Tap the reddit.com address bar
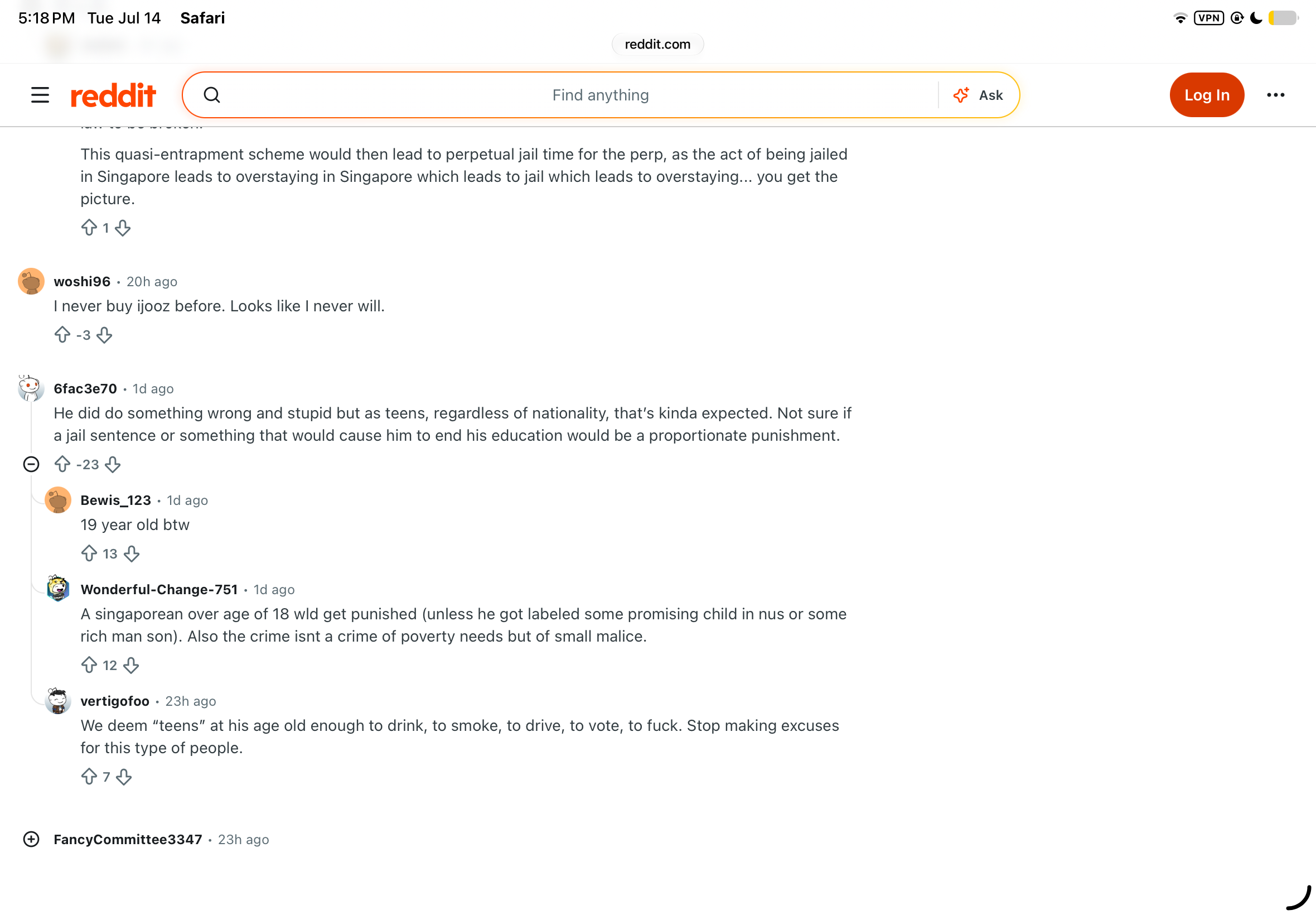1316x915 pixels. coord(657,44)
